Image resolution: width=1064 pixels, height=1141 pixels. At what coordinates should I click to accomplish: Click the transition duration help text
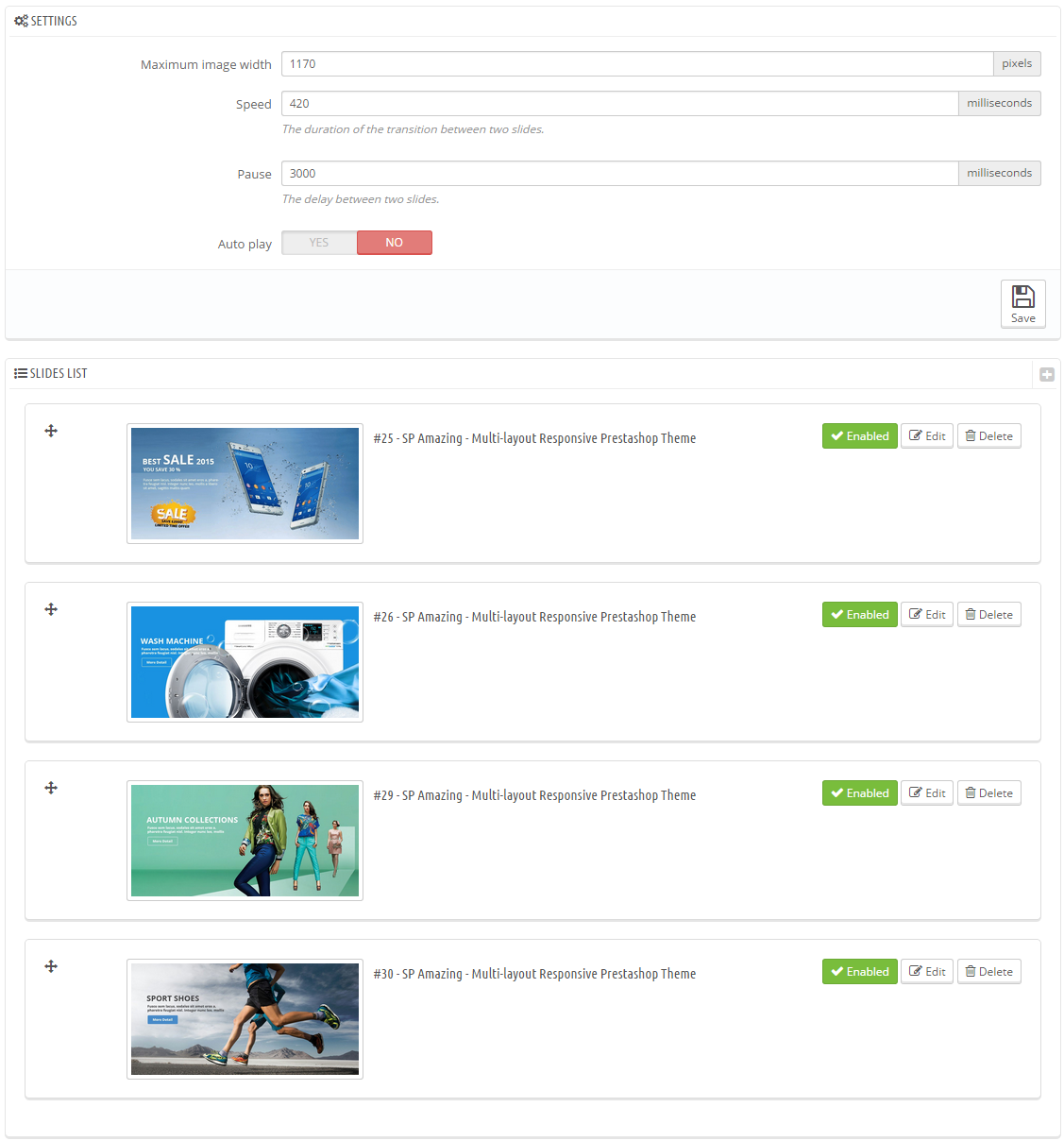click(413, 129)
